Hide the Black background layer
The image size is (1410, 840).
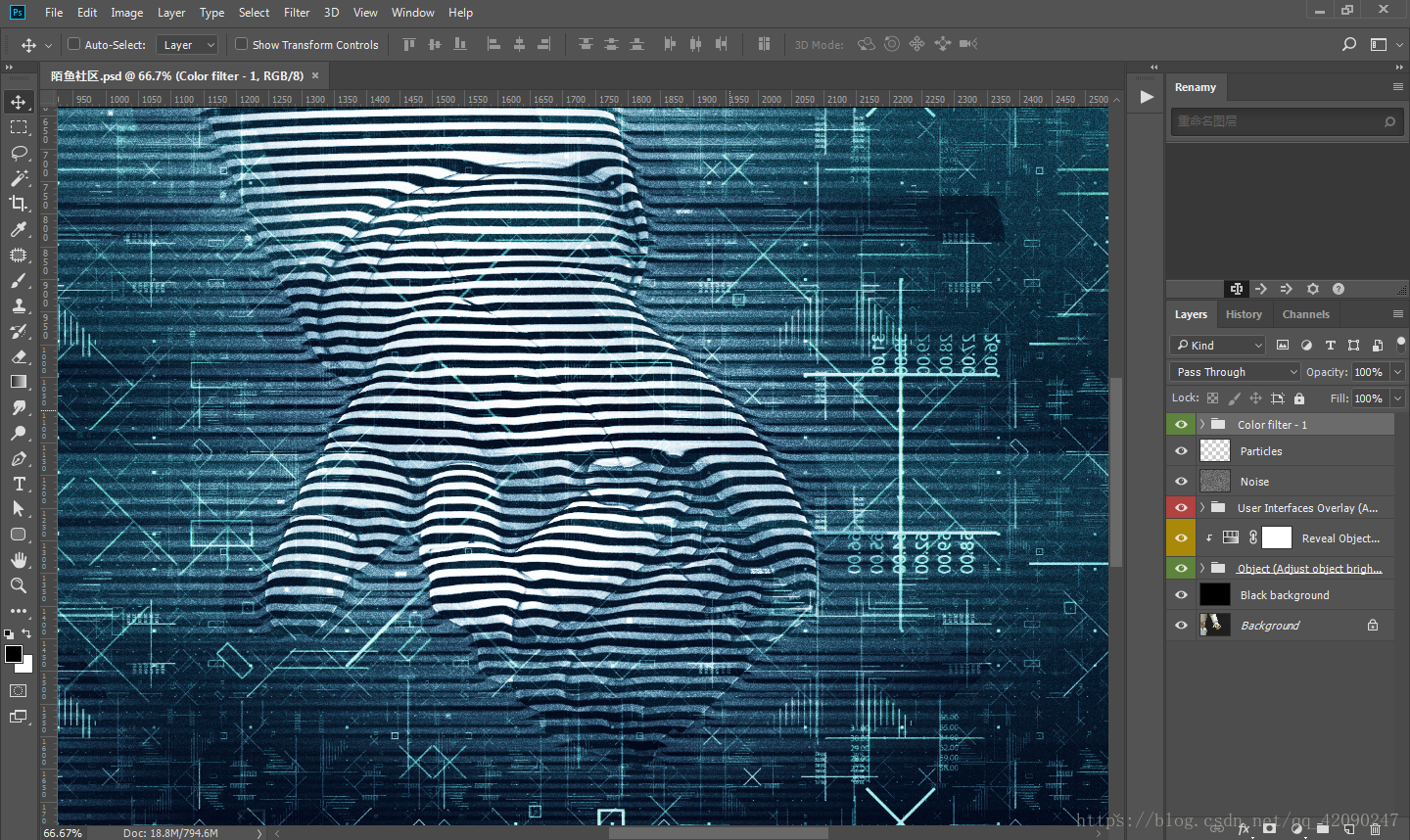click(1181, 595)
